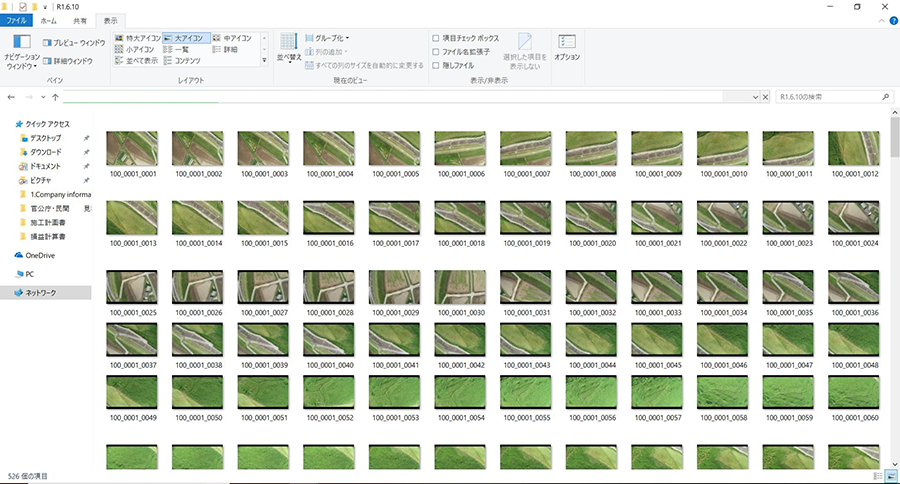The height and width of the screenshot is (484, 900).
Task: Open Desktop (デスクトップ) in navigation pane
Action: (40, 138)
